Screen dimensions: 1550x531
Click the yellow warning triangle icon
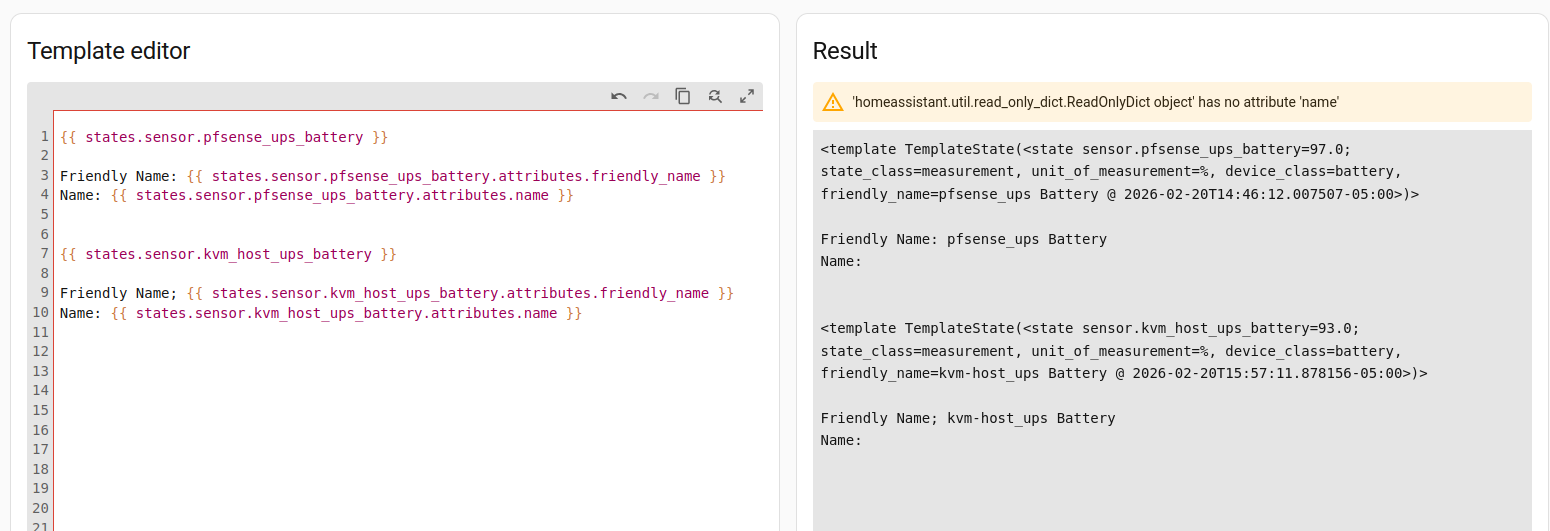pyautogui.click(x=833, y=102)
